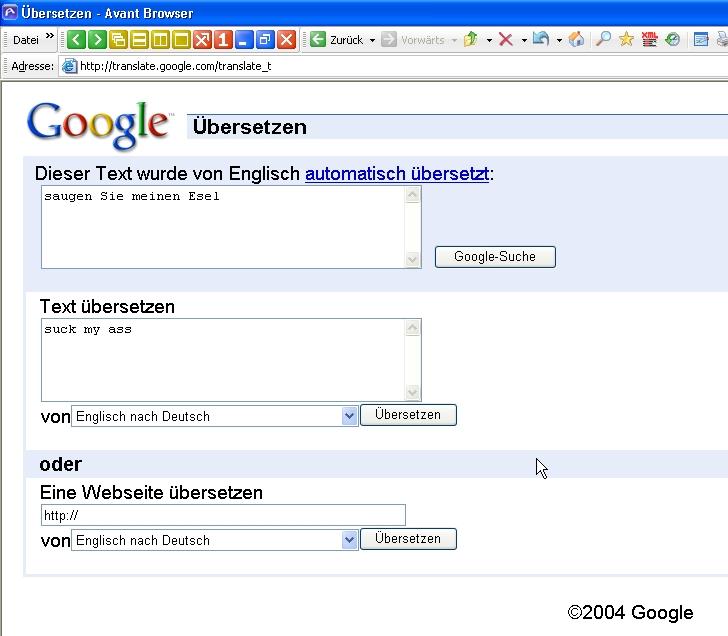Click the blue minimize tab icon
Viewport: 728px width, 636px height.
(x=244, y=40)
